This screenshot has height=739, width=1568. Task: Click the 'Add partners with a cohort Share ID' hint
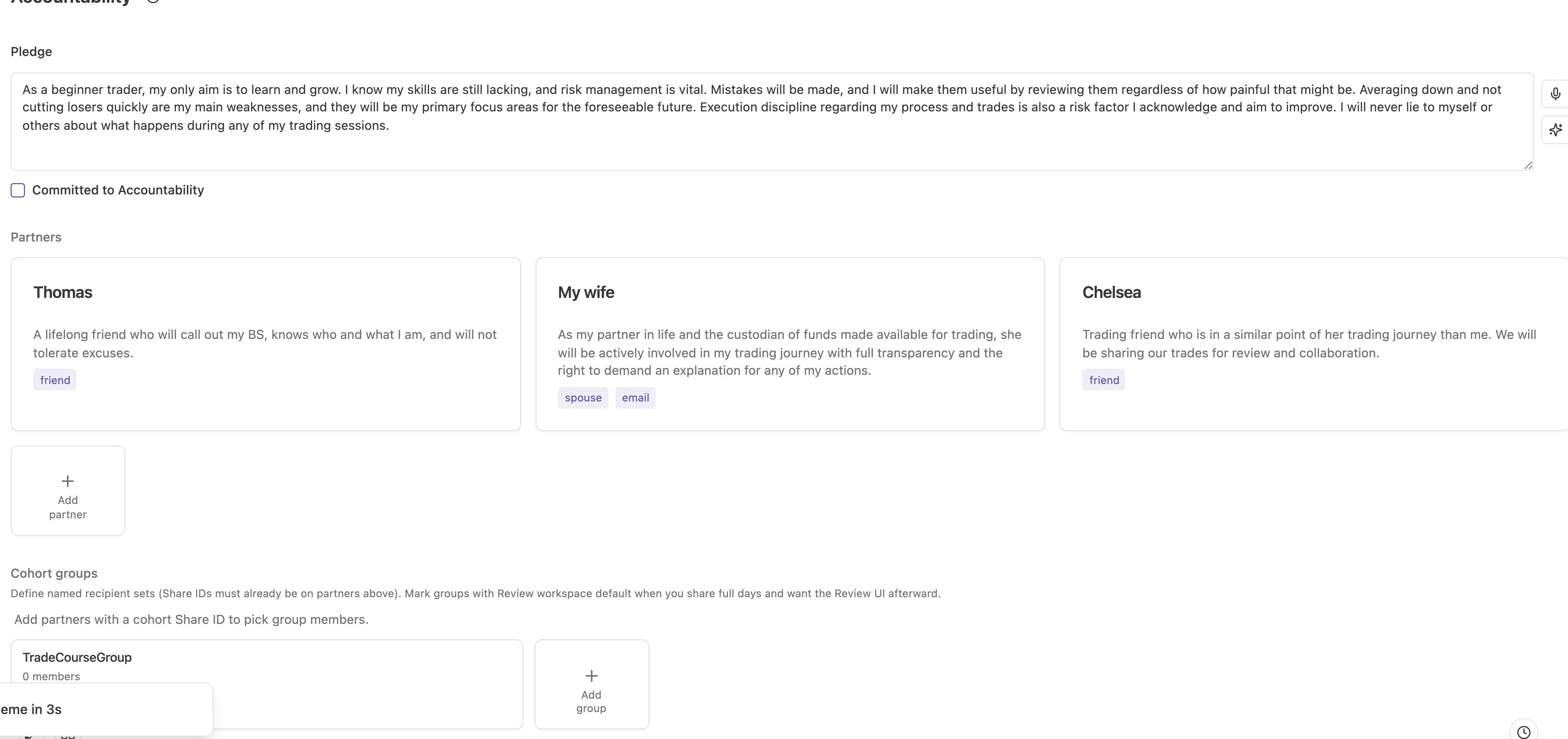pos(191,620)
